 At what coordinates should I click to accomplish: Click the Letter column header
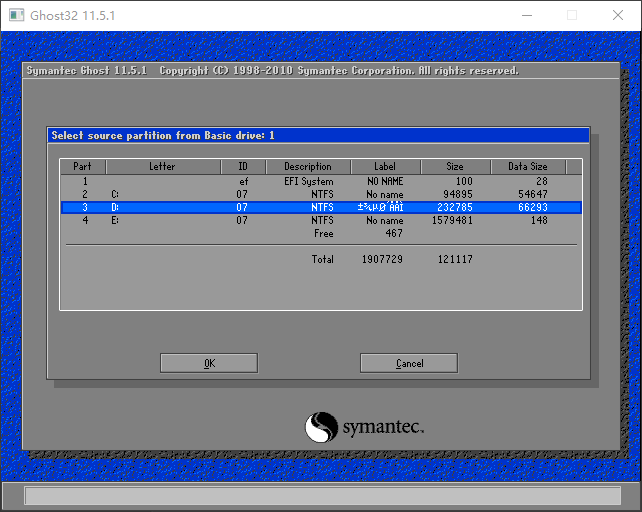[161, 166]
